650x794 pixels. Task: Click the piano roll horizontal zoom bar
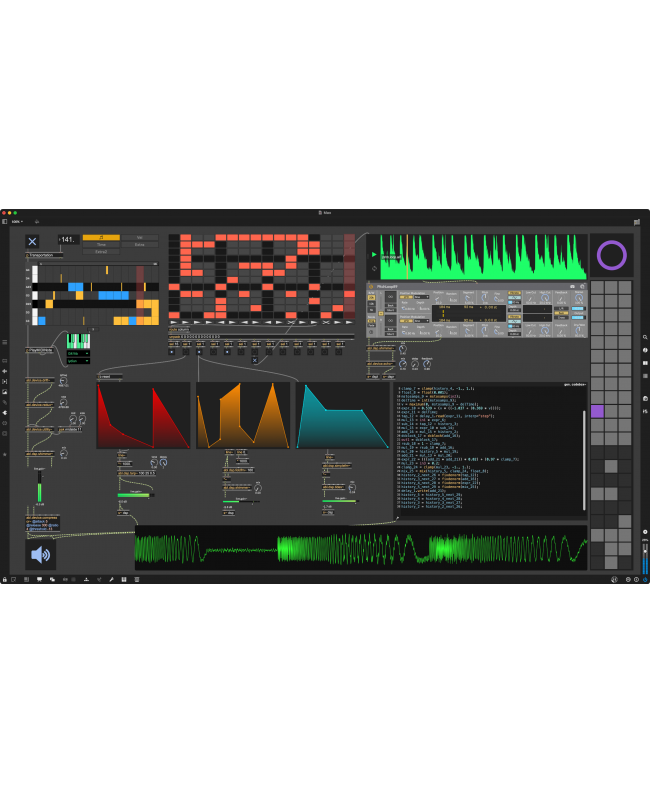99,264
